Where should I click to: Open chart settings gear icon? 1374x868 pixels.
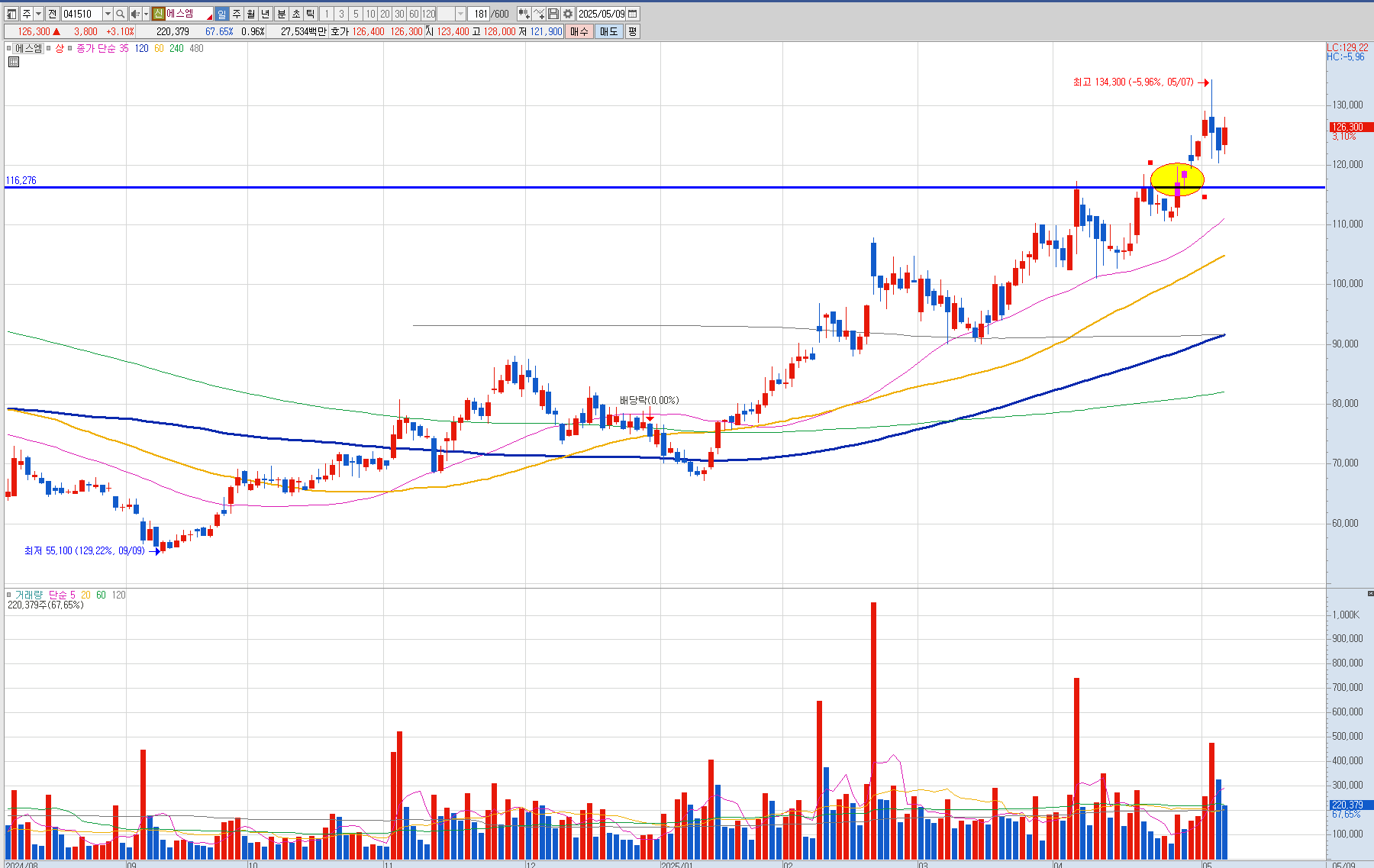(x=568, y=14)
